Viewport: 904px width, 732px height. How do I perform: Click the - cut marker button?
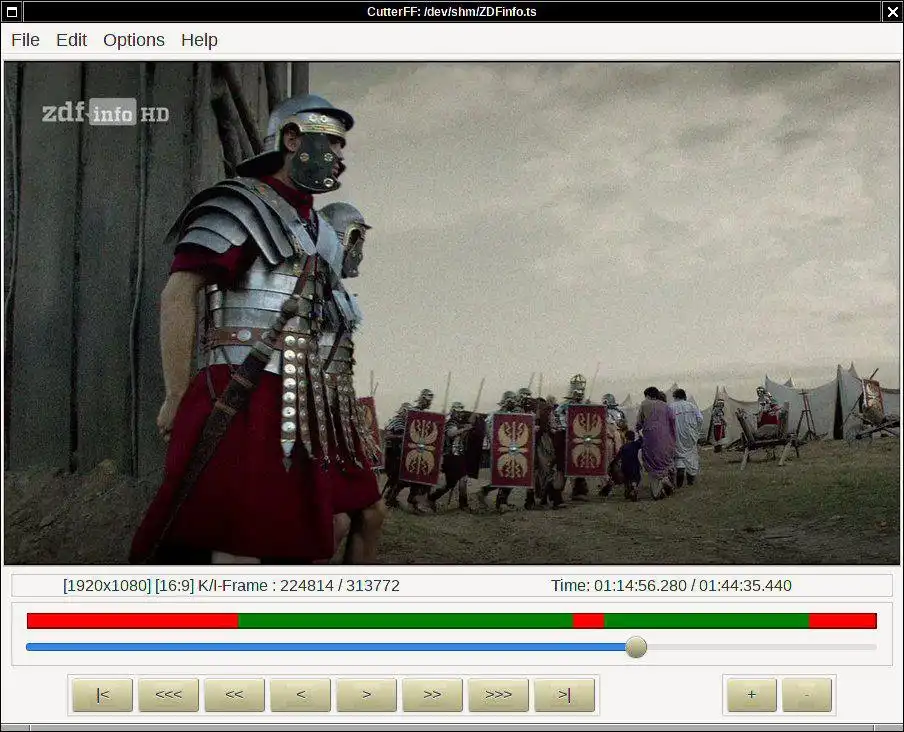[x=807, y=695]
